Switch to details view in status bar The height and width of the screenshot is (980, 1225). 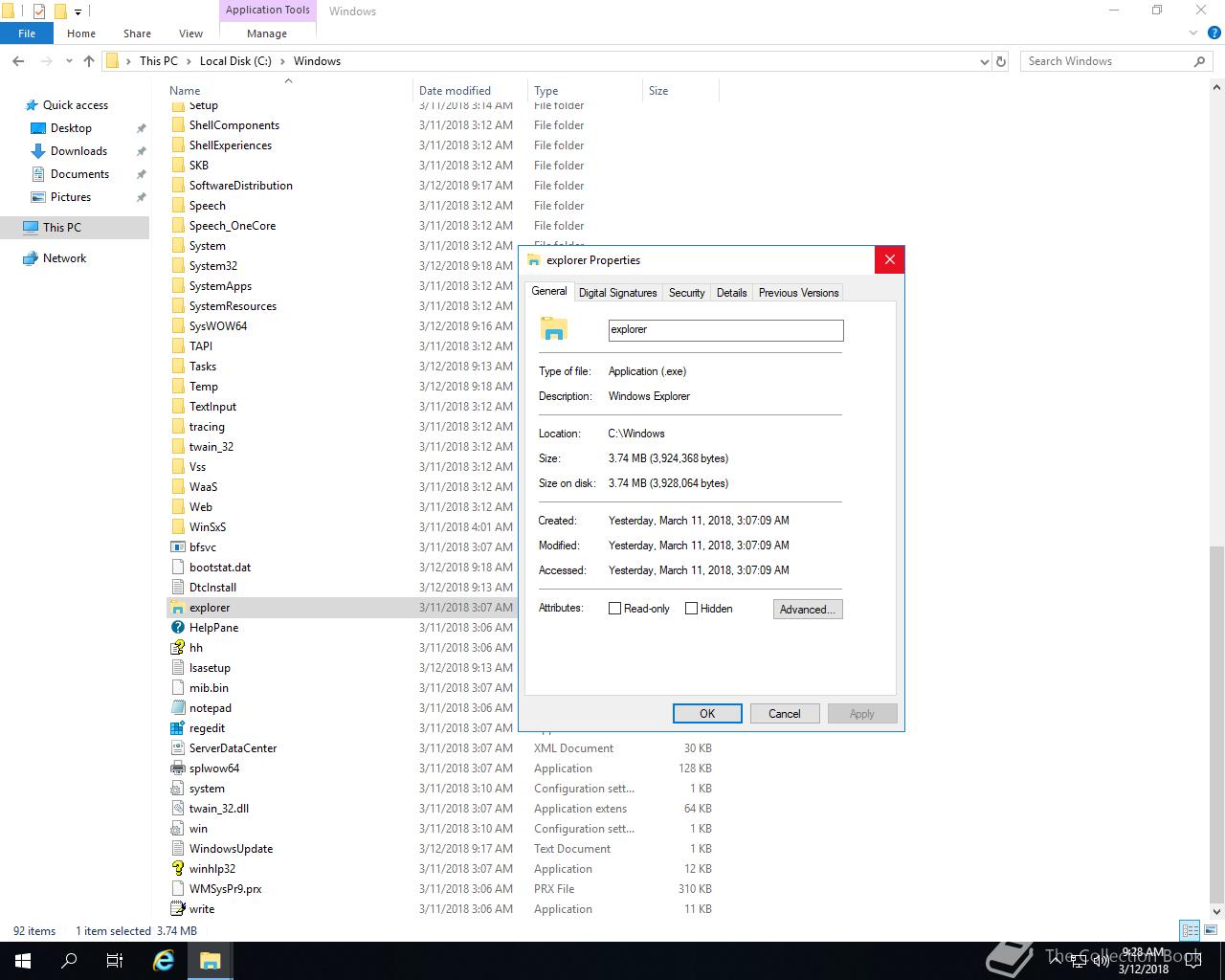pyautogui.click(x=1190, y=930)
